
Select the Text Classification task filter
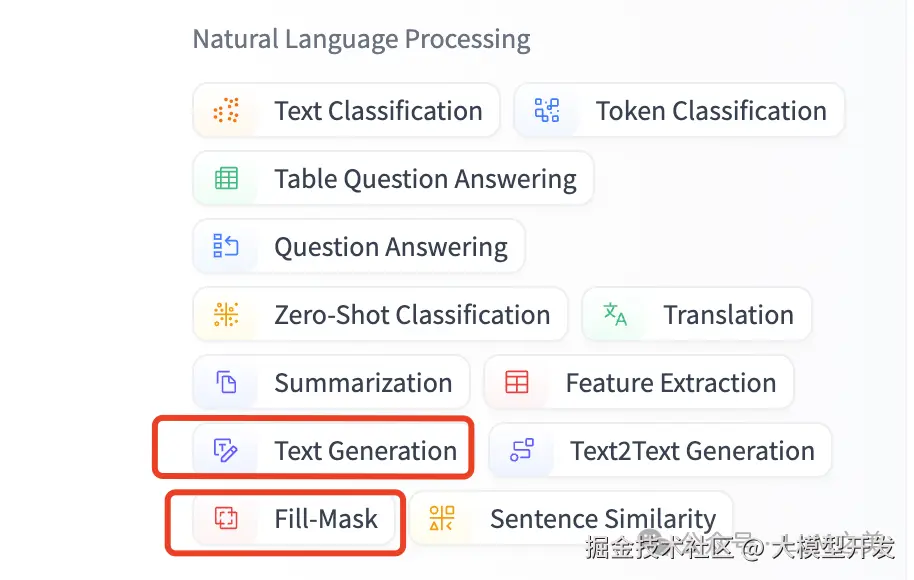pos(378,111)
